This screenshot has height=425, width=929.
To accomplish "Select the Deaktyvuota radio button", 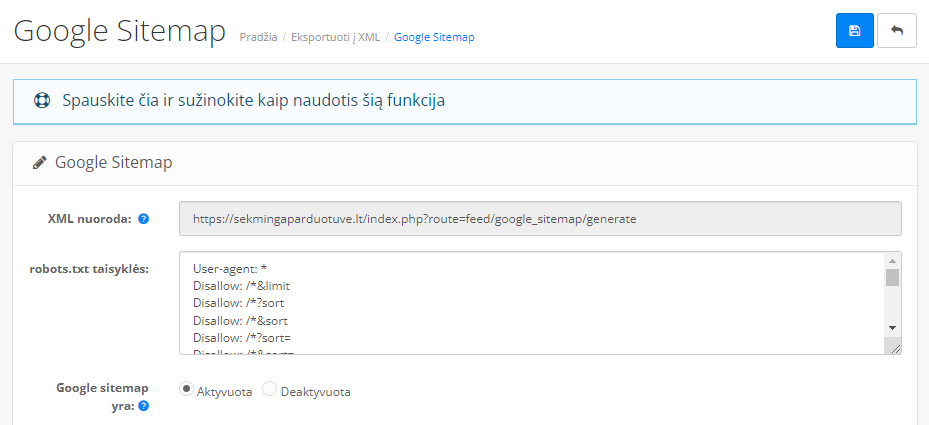I will [x=270, y=389].
